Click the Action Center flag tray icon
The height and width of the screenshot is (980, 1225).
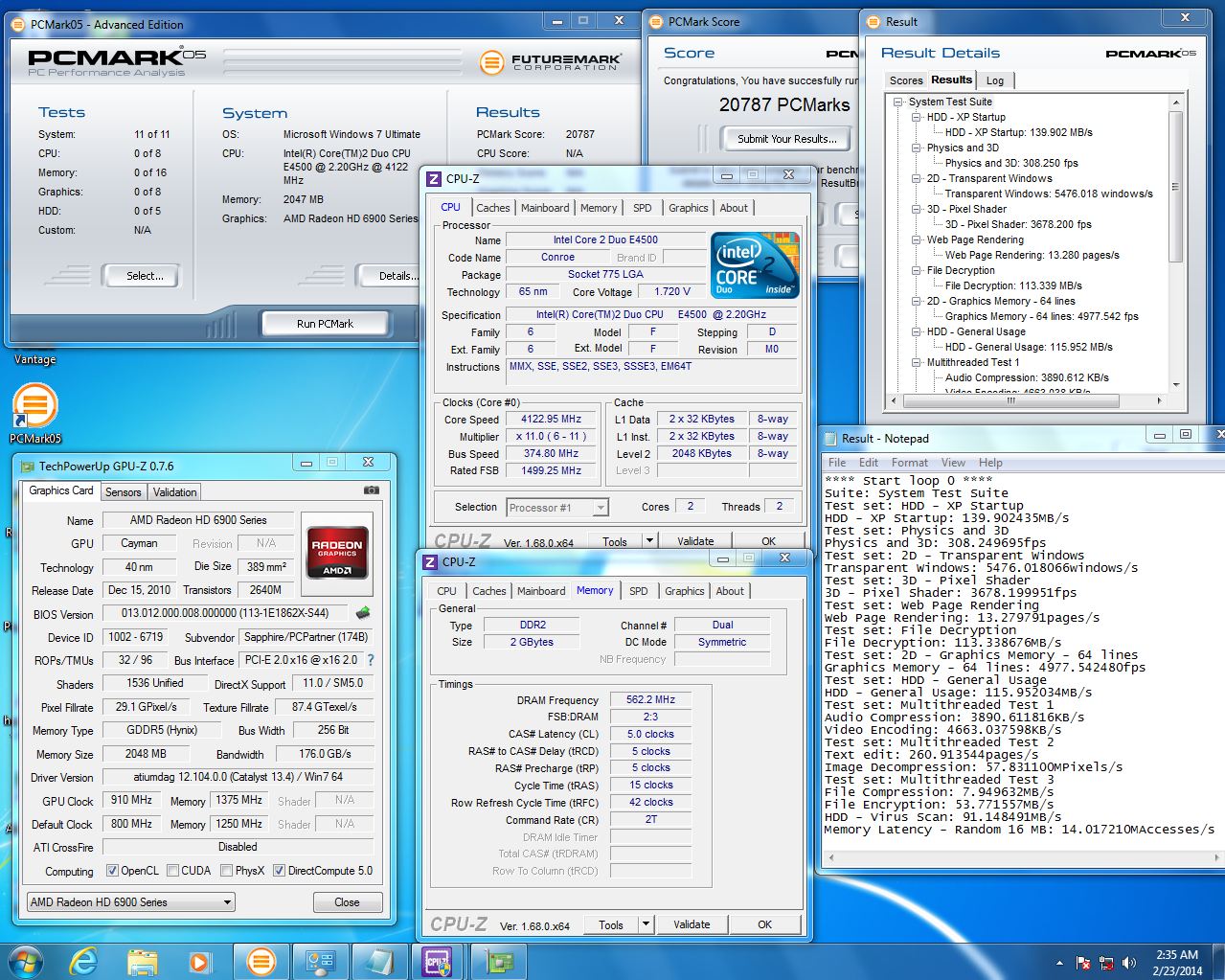coord(1083,963)
